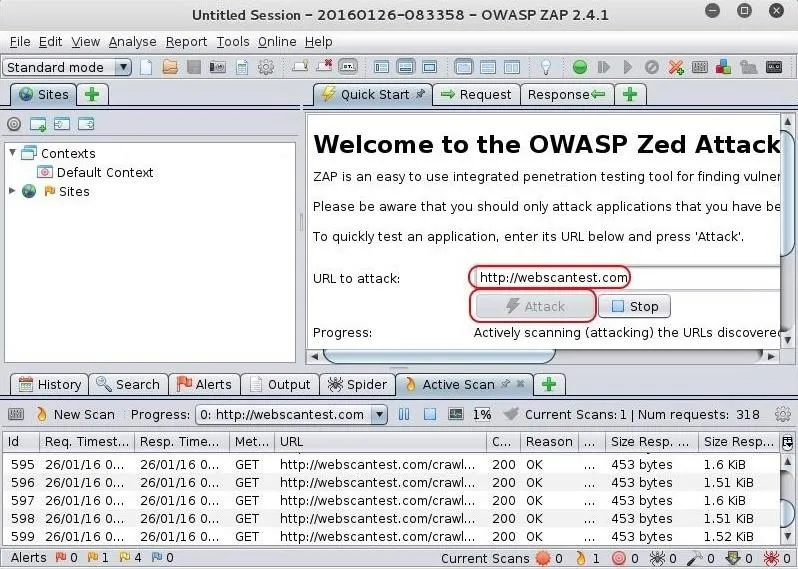Pause the active scan
The width and height of the screenshot is (798, 569).
pos(404,415)
